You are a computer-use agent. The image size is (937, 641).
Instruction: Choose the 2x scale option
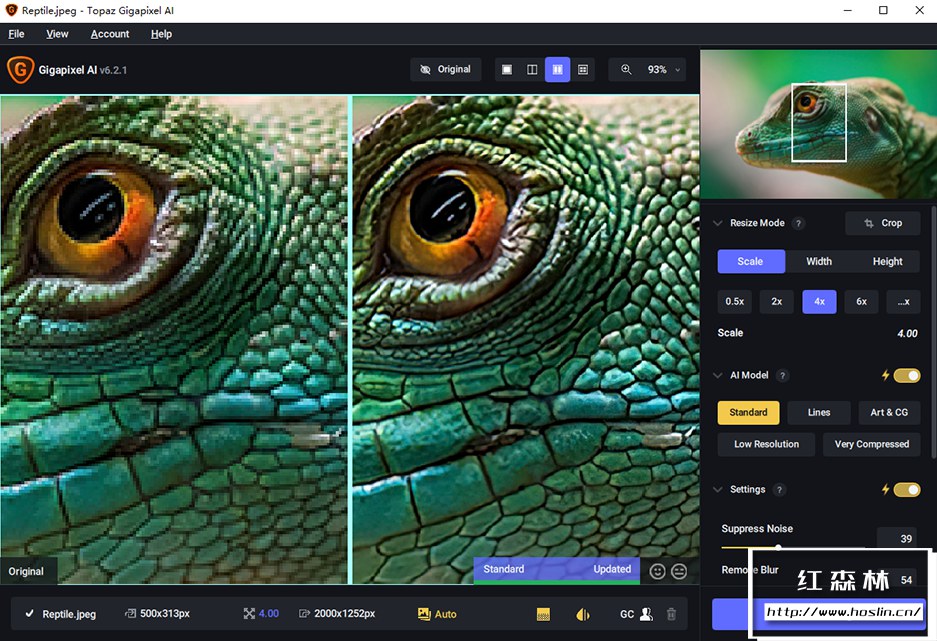777,302
